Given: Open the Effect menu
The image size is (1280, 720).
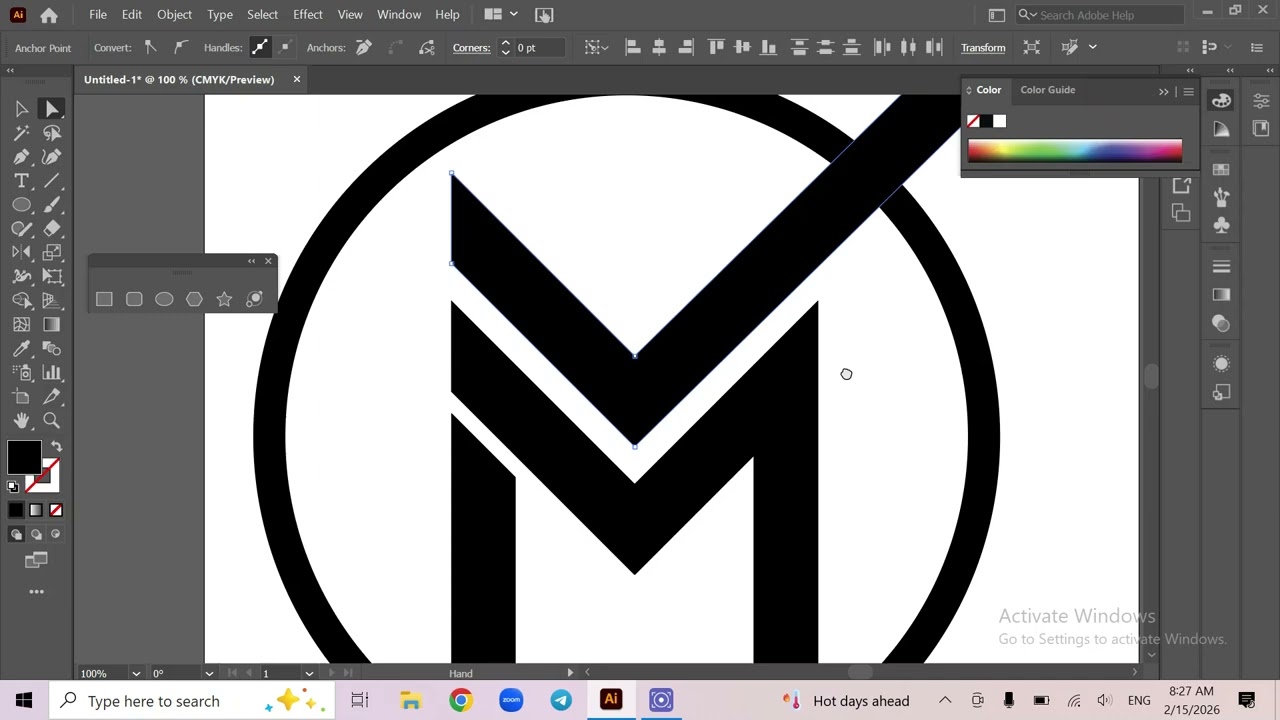Looking at the screenshot, I should tap(308, 14).
